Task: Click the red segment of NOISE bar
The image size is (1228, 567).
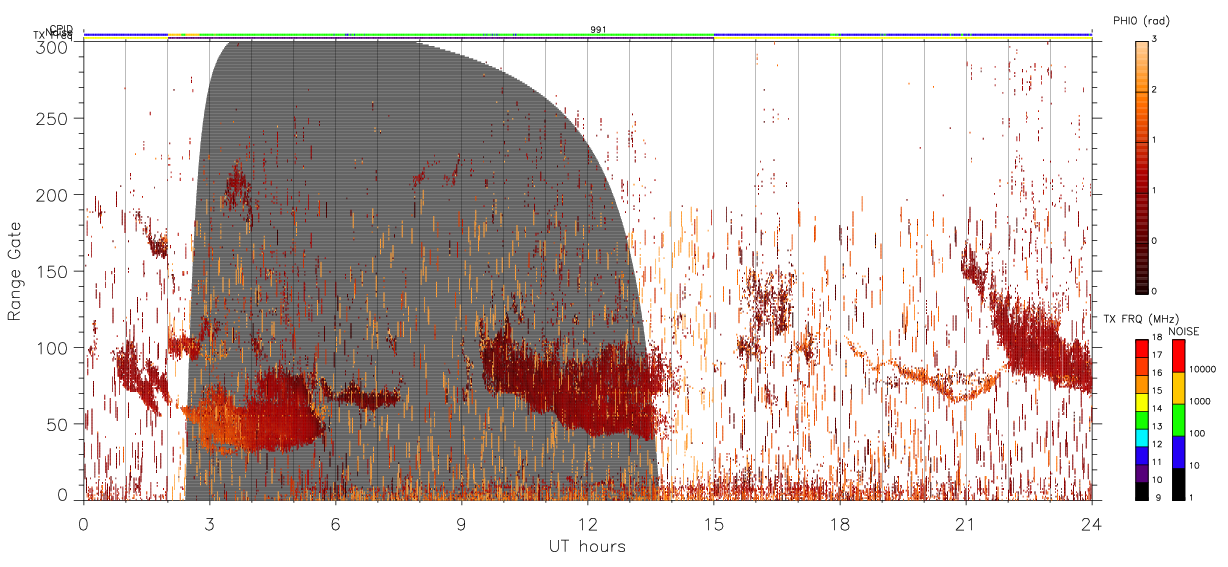Action: (1178, 356)
